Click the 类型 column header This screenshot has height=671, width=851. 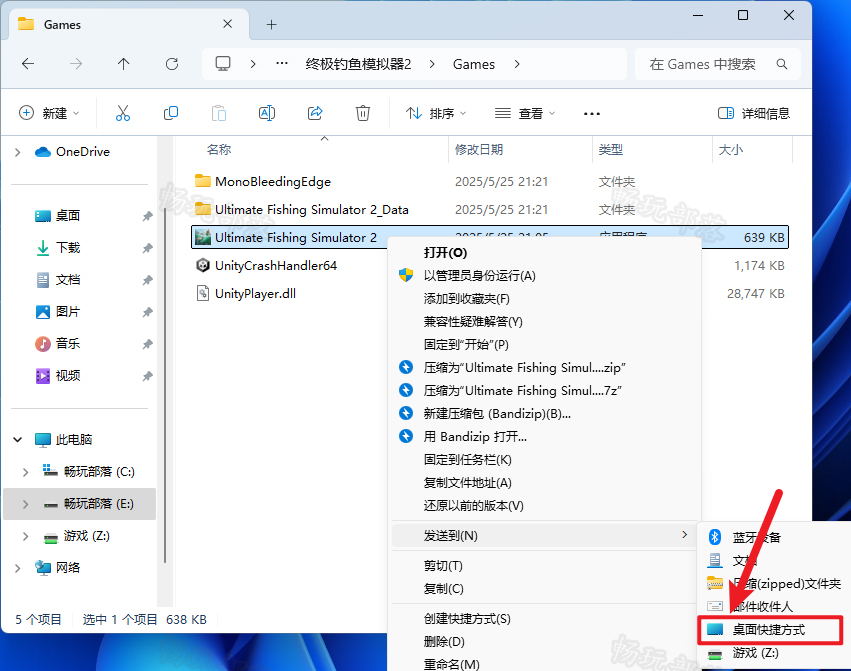pos(611,149)
